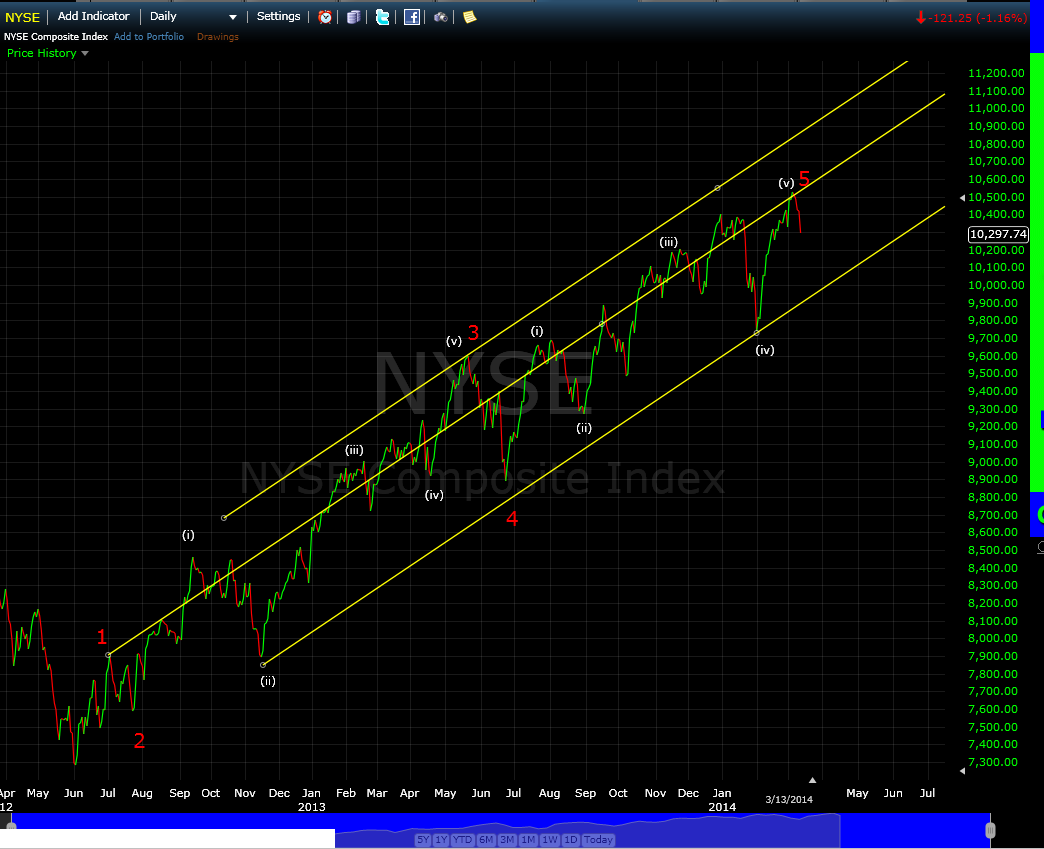Select the 6M range button

(x=486, y=840)
